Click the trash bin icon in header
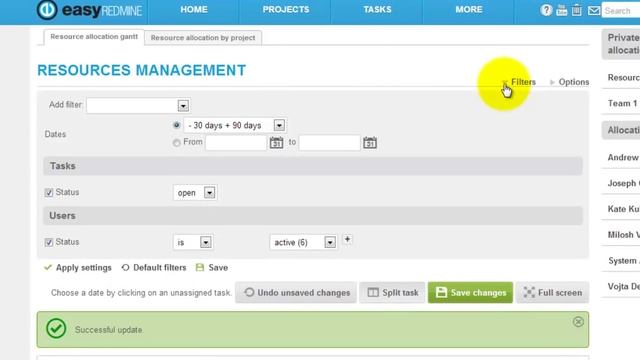The image size is (640, 360). 576,10
